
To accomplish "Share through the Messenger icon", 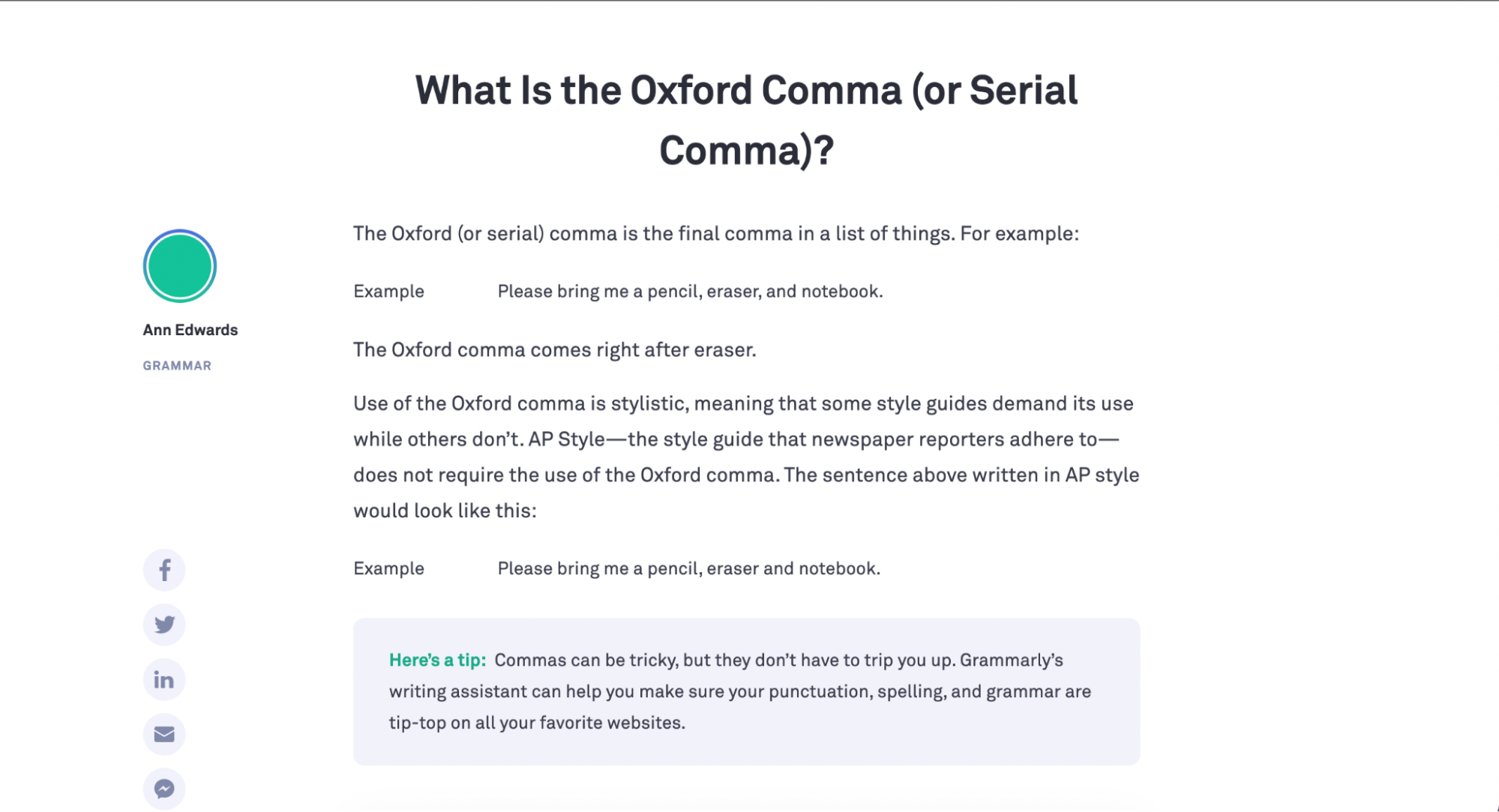I will 164,788.
